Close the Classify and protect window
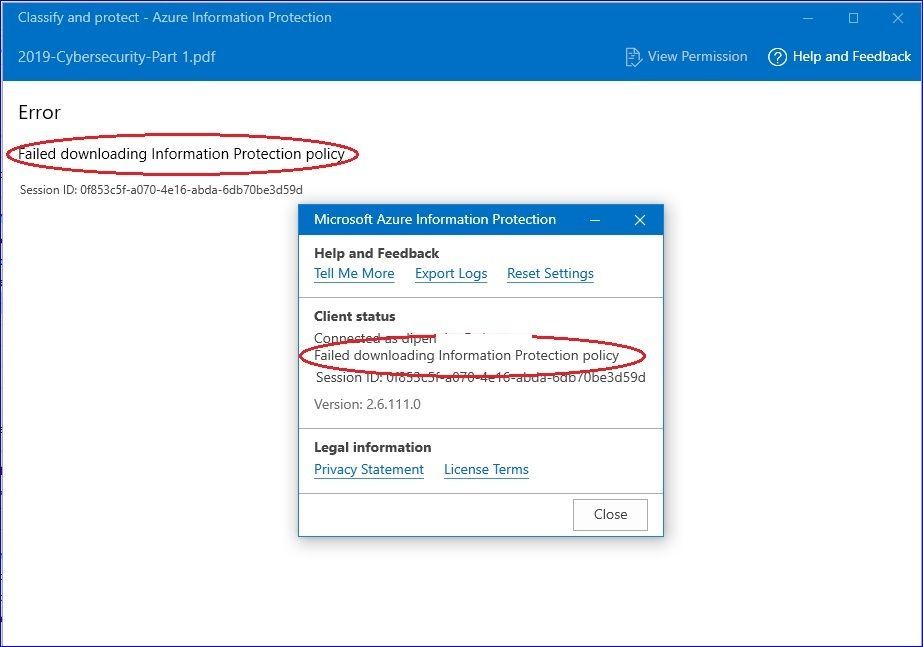 [898, 18]
